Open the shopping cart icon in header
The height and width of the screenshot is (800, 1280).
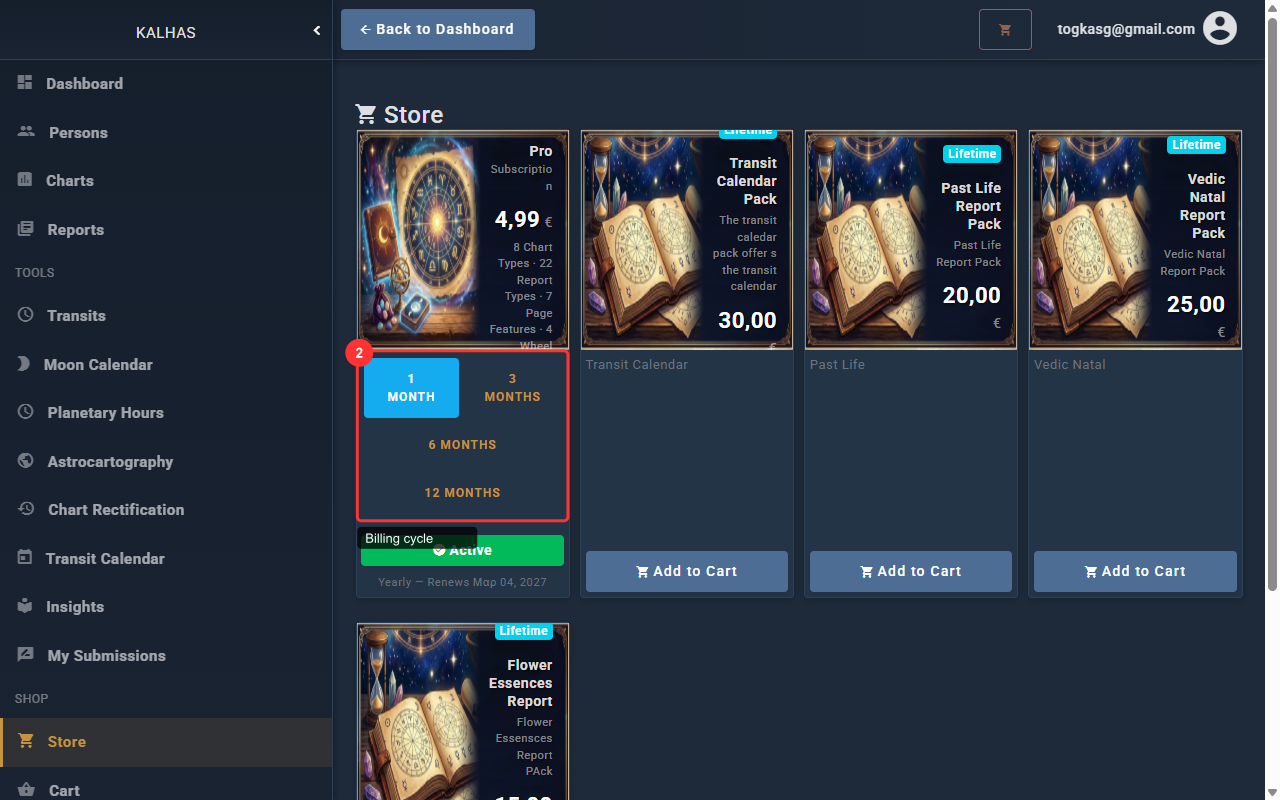(1004, 30)
